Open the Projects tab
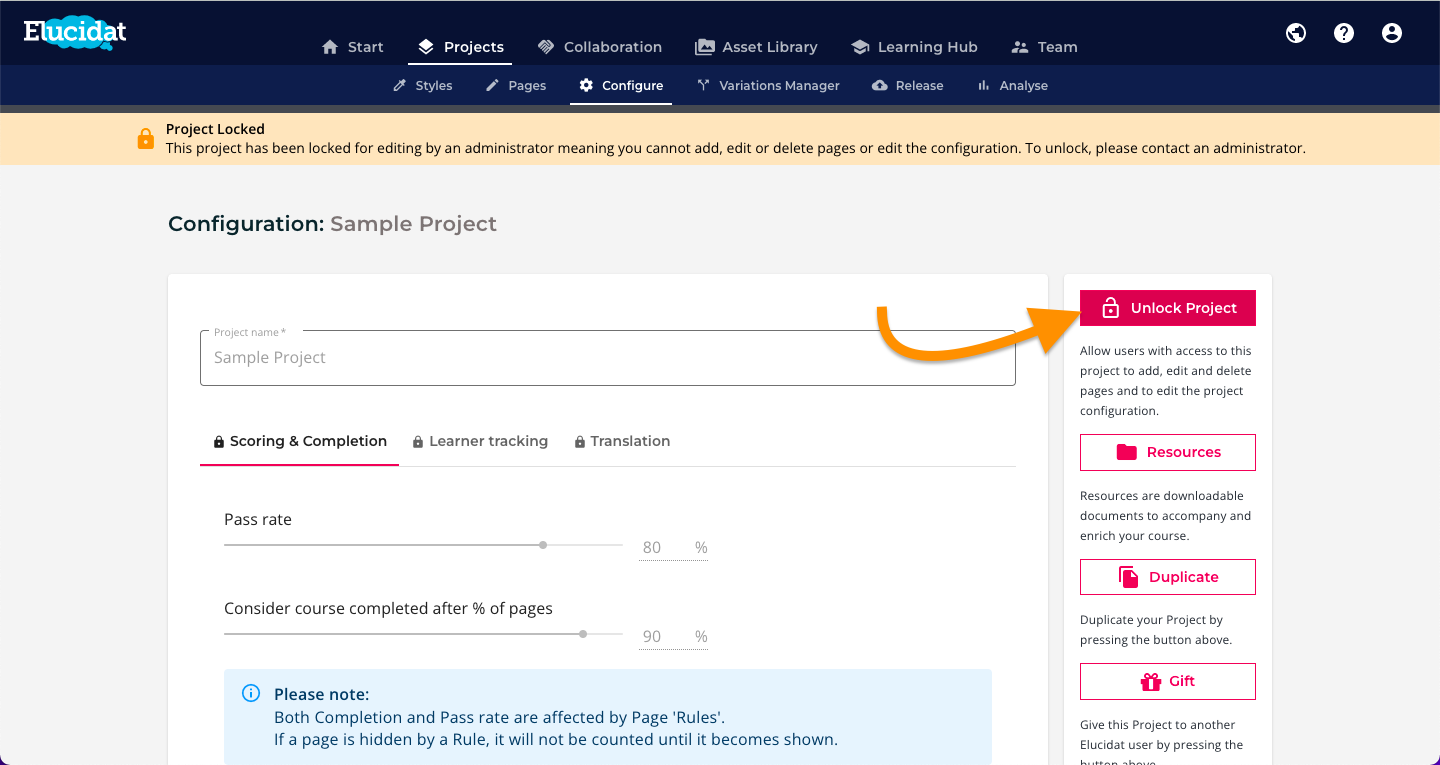This screenshot has width=1440, height=765. click(461, 47)
